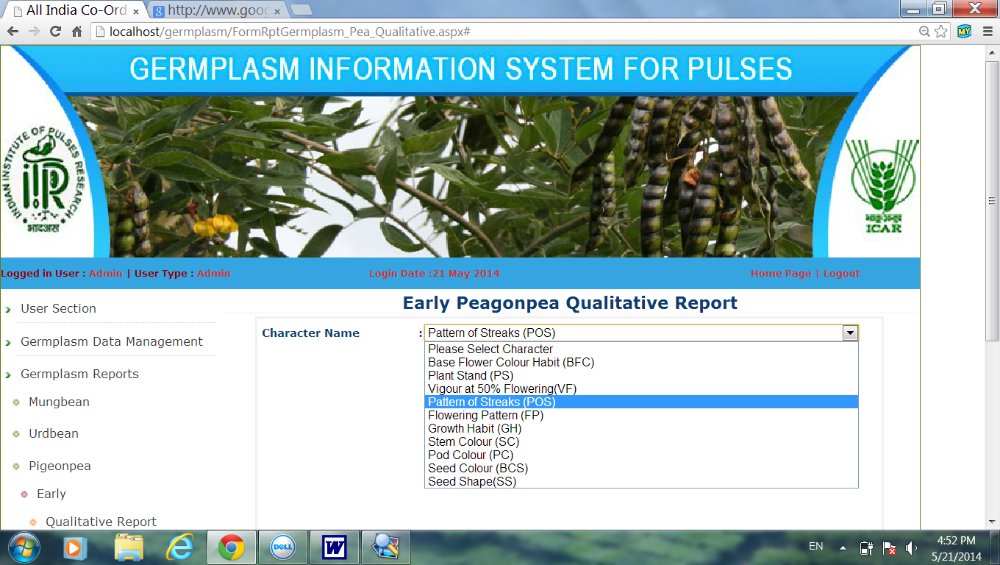Viewport: 1000px width, 565px height.
Task: Close the All India Co-Ord tab
Action: pos(136,11)
